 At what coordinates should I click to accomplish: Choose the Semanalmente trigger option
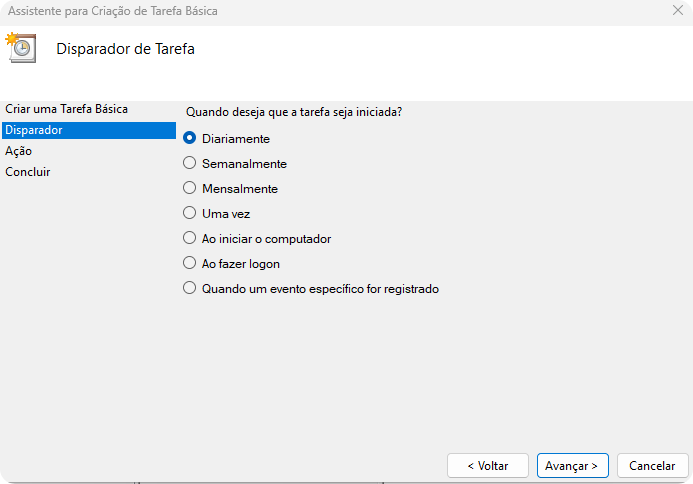[190, 163]
